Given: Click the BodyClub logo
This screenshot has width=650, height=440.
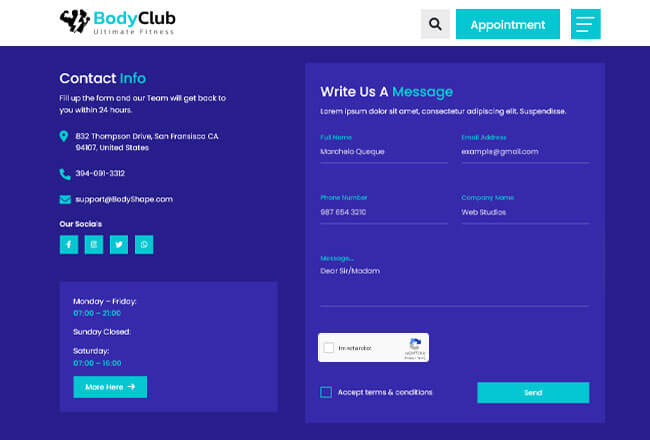Looking at the screenshot, I should tap(117, 22).
